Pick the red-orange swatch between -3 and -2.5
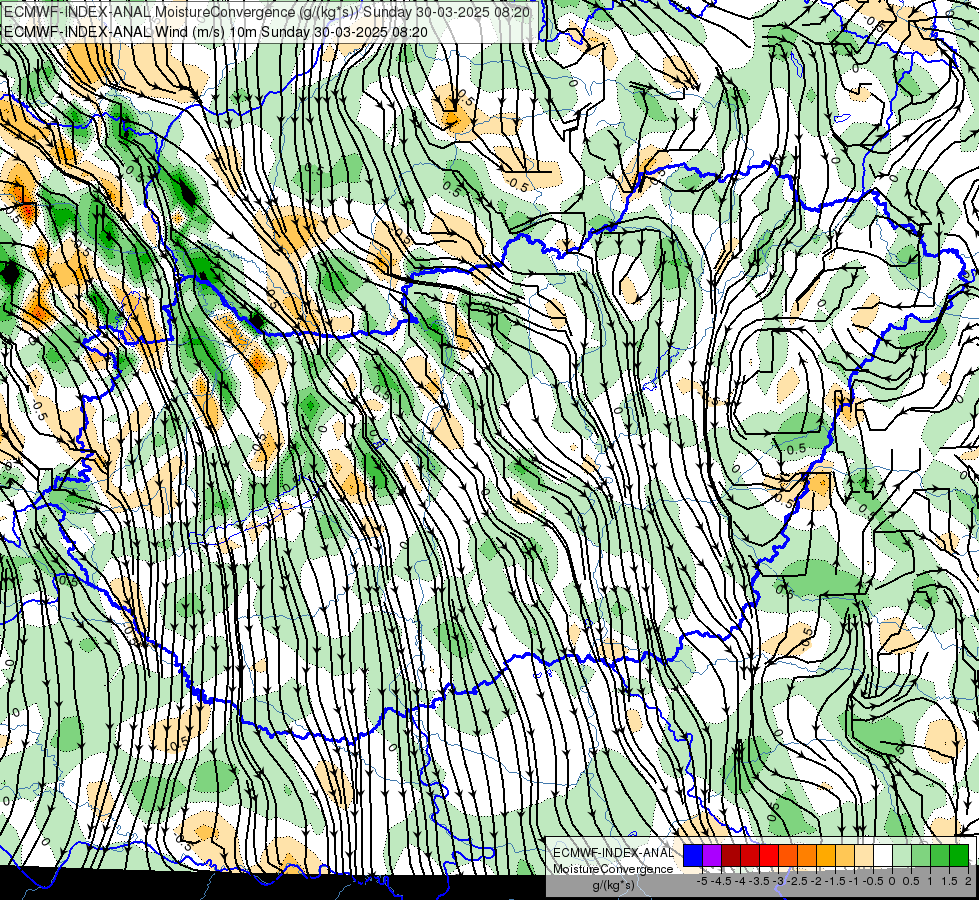Image resolution: width=979 pixels, height=900 pixels. click(788, 855)
